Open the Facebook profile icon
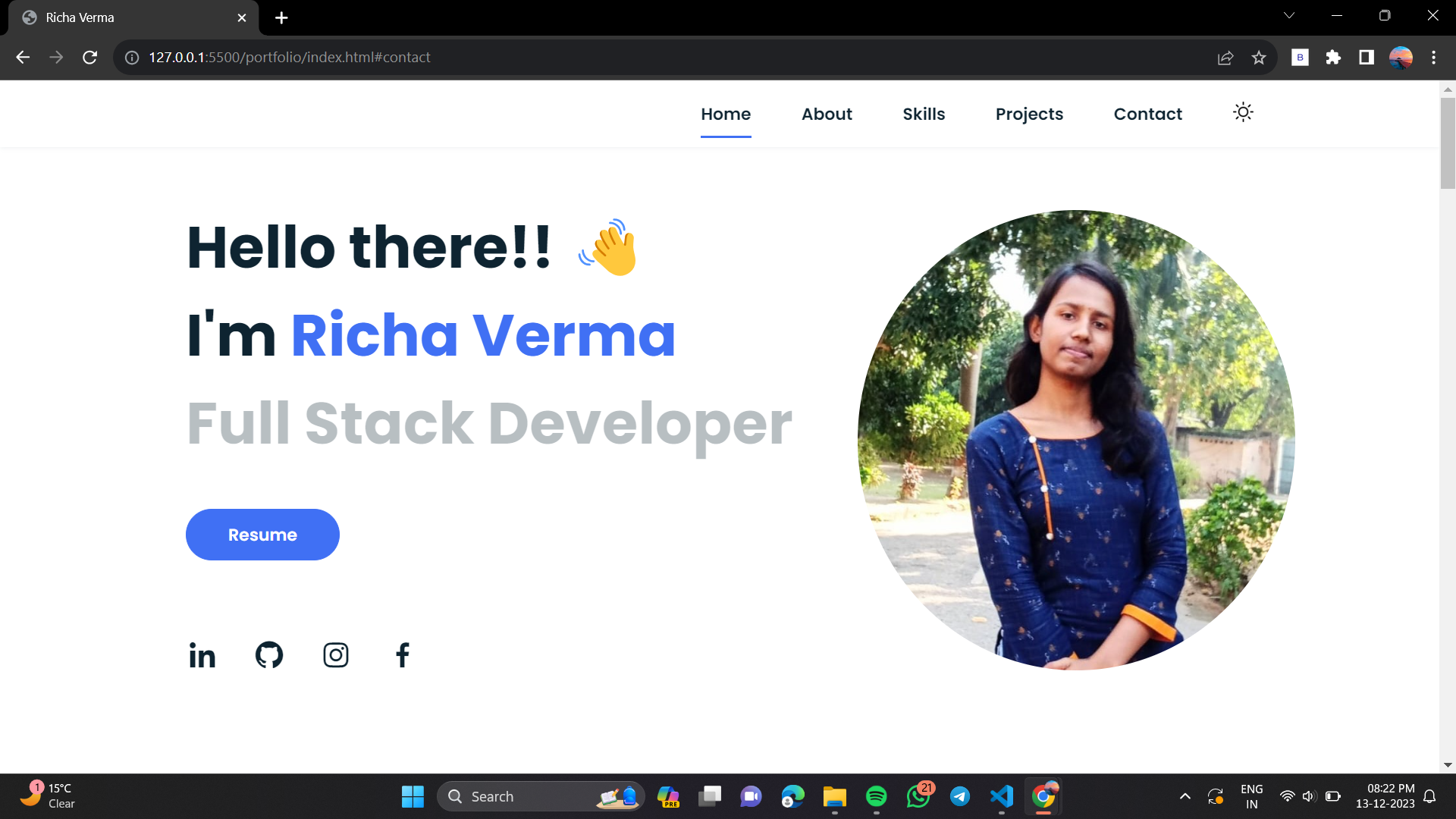1456x819 pixels. pyautogui.click(x=403, y=655)
